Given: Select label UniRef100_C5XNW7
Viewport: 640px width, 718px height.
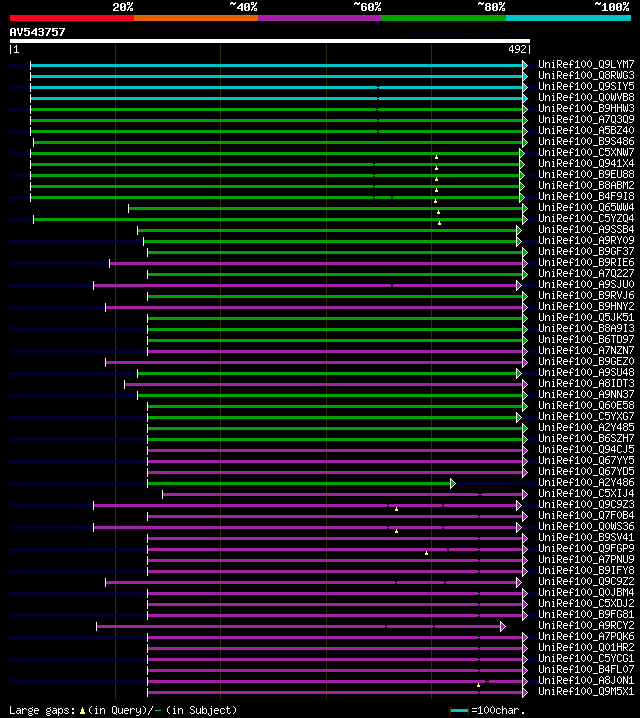Looking at the screenshot, I should [x=586, y=152].
